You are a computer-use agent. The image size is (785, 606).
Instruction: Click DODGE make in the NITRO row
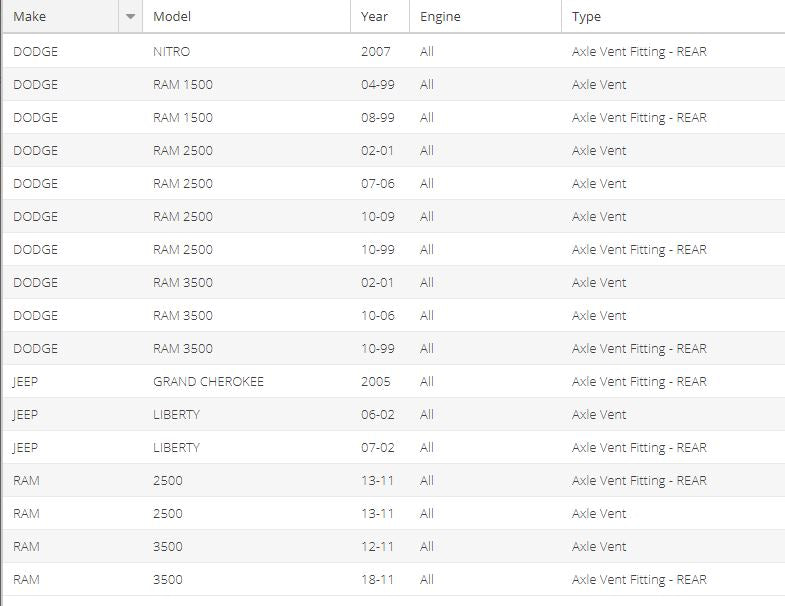pyautogui.click(x=35, y=52)
